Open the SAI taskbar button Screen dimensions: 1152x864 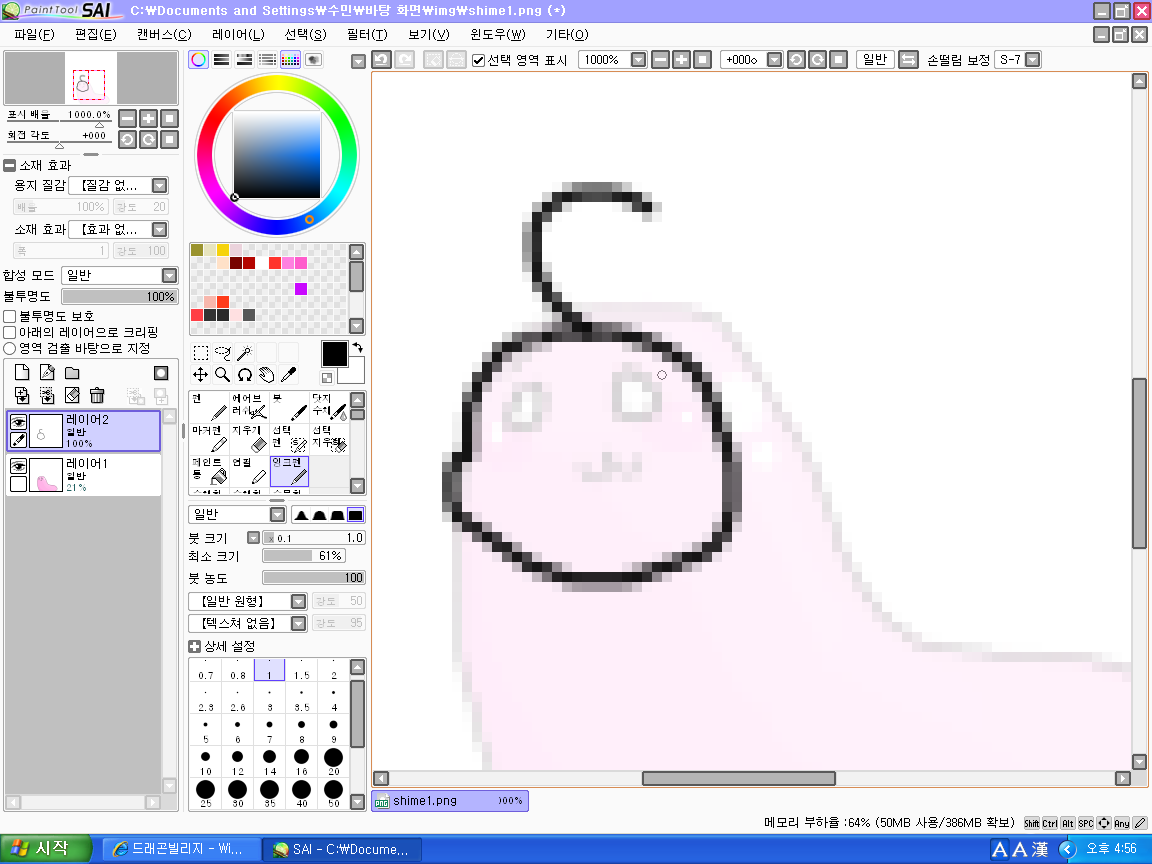pyautogui.click(x=342, y=849)
